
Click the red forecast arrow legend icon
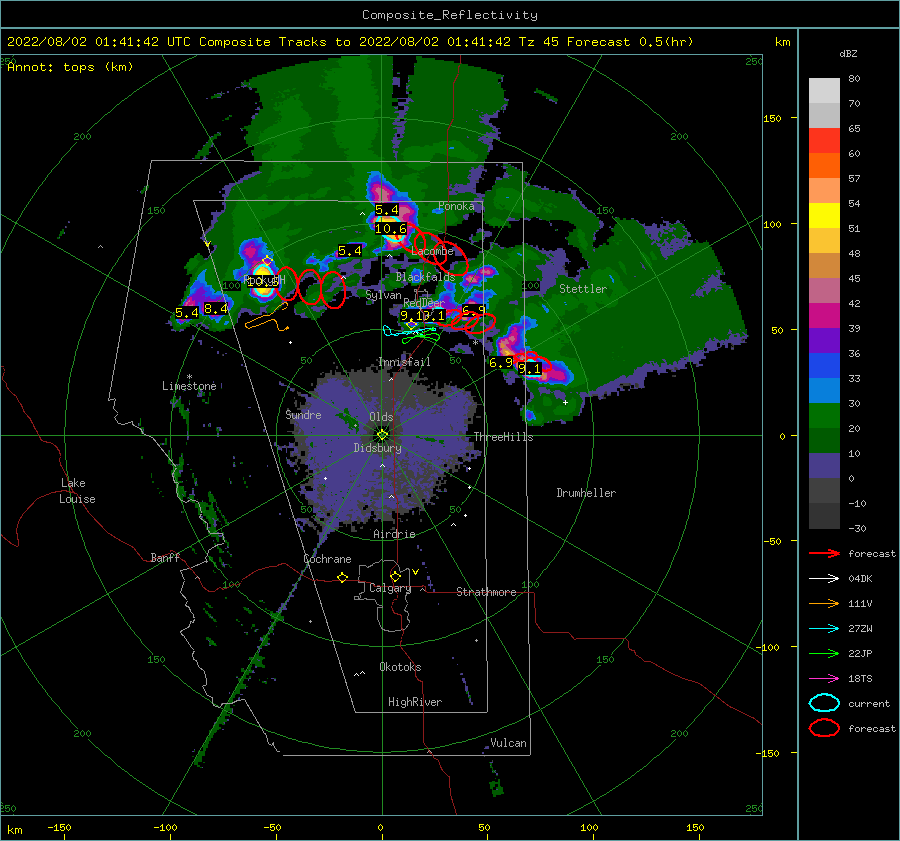824,553
